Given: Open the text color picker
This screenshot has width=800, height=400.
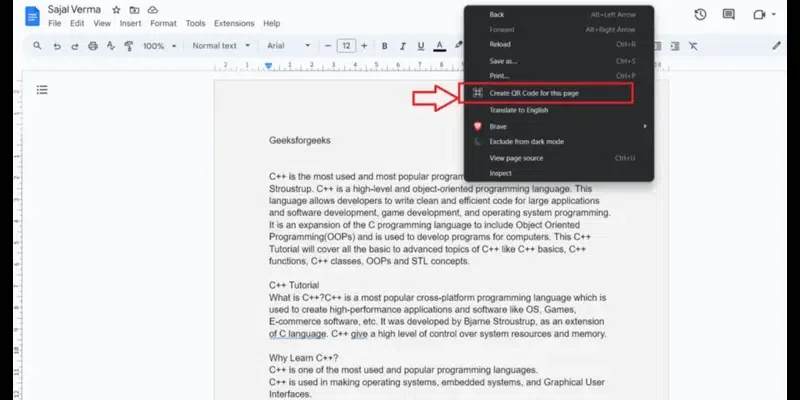Looking at the screenshot, I should [439, 46].
